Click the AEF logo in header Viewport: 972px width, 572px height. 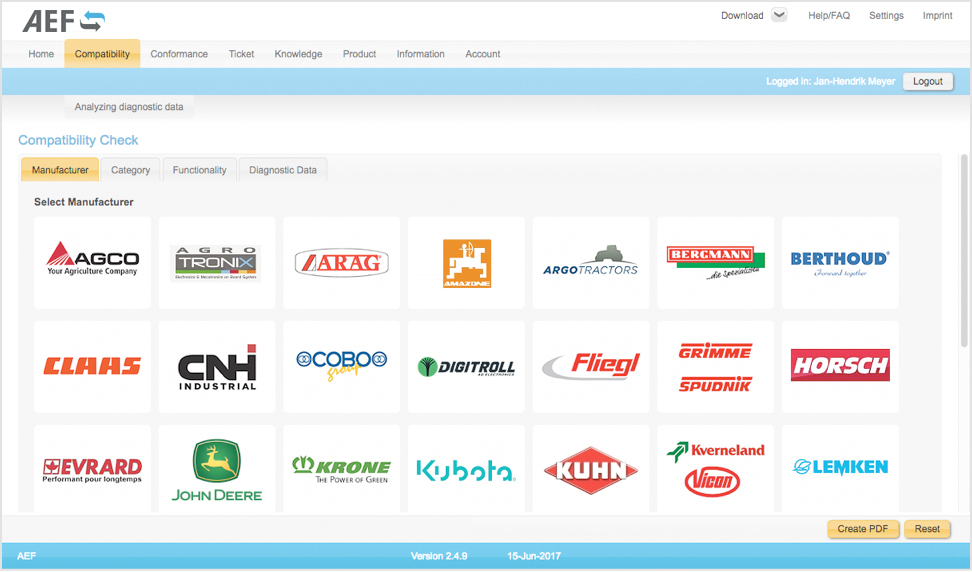pyautogui.click(x=63, y=20)
